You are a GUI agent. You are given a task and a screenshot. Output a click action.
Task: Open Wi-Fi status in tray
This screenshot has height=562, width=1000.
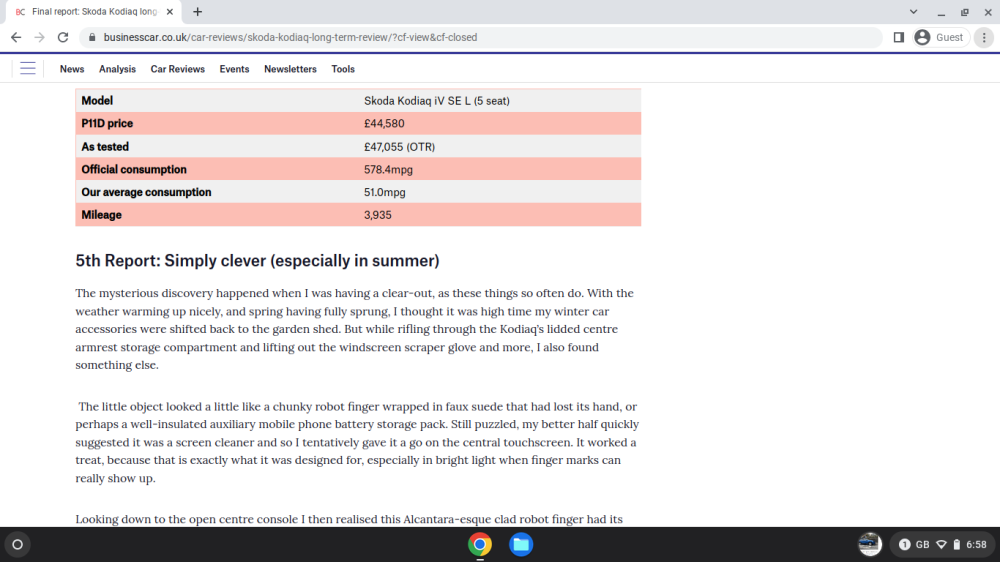click(941, 545)
